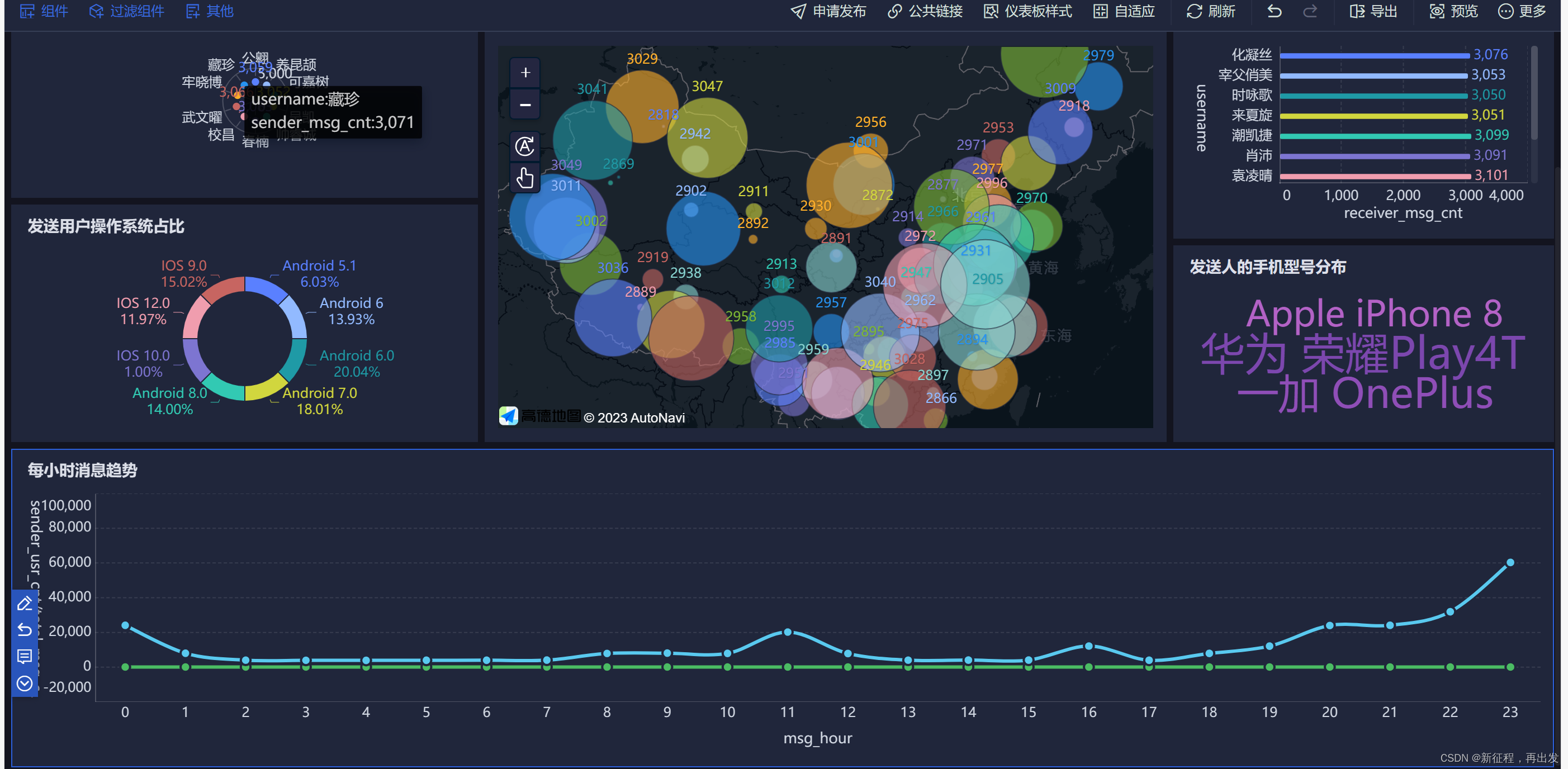Click the receiver_msg_cnt axis label
This screenshot has height=769, width=1568.
[x=1403, y=213]
